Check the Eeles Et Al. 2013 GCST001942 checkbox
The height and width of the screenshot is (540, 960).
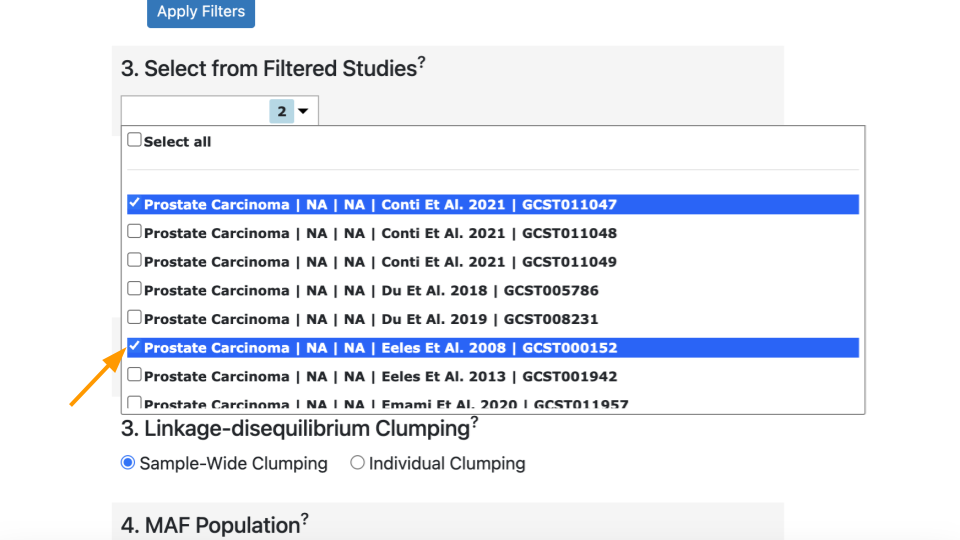(134, 375)
